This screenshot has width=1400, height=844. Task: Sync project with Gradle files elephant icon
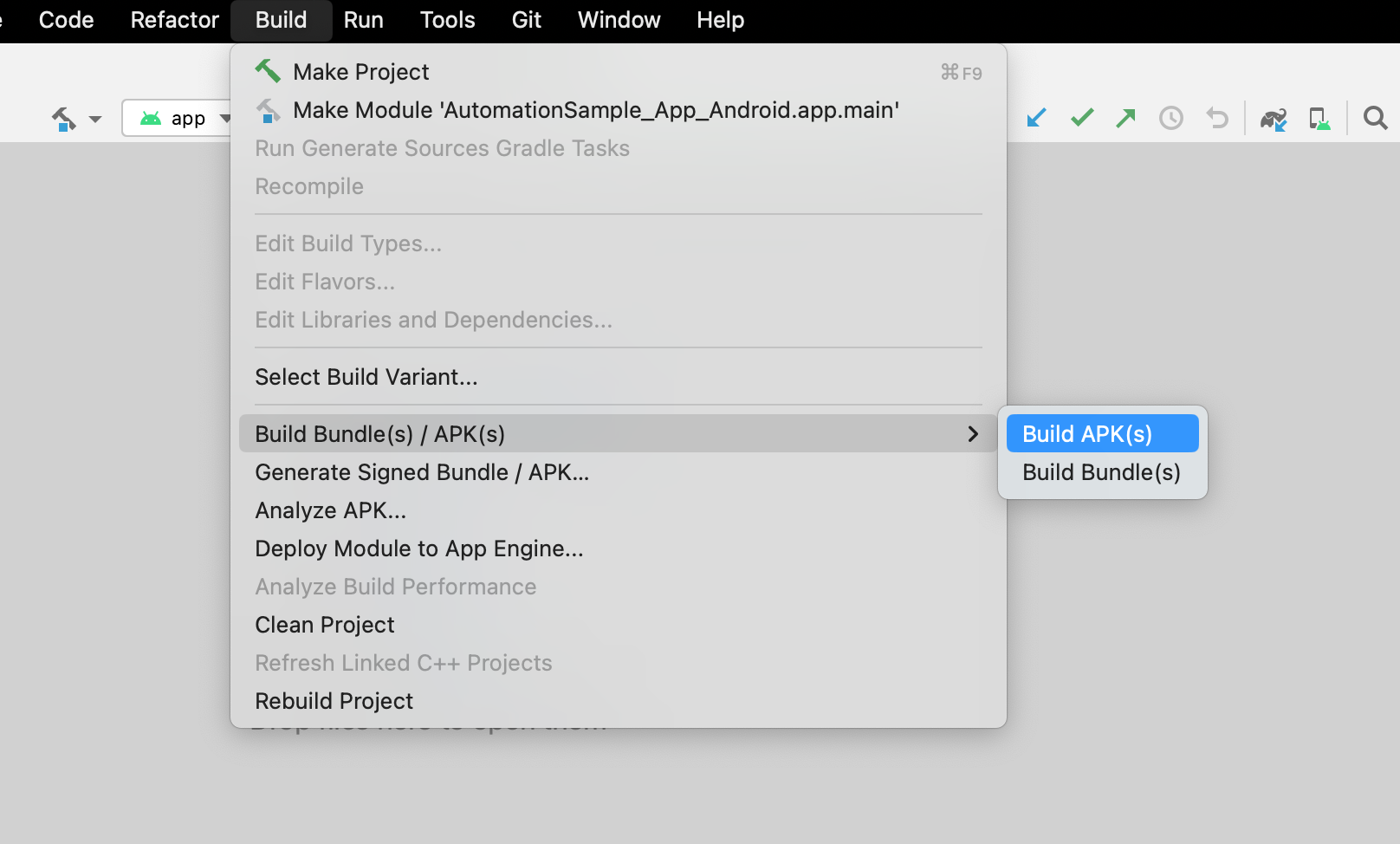pyautogui.click(x=1274, y=119)
